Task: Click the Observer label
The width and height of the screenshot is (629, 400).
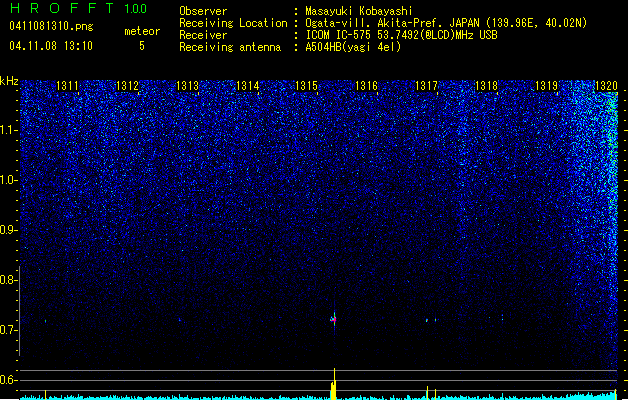Action: 203,11
